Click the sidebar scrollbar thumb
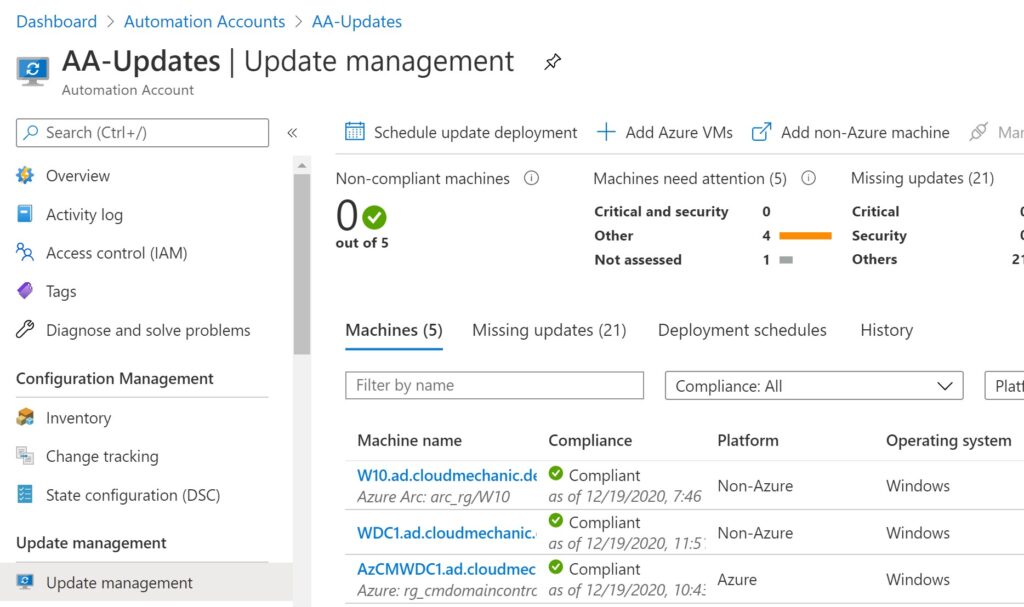The height and width of the screenshot is (607, 1024). click(302, 263)
